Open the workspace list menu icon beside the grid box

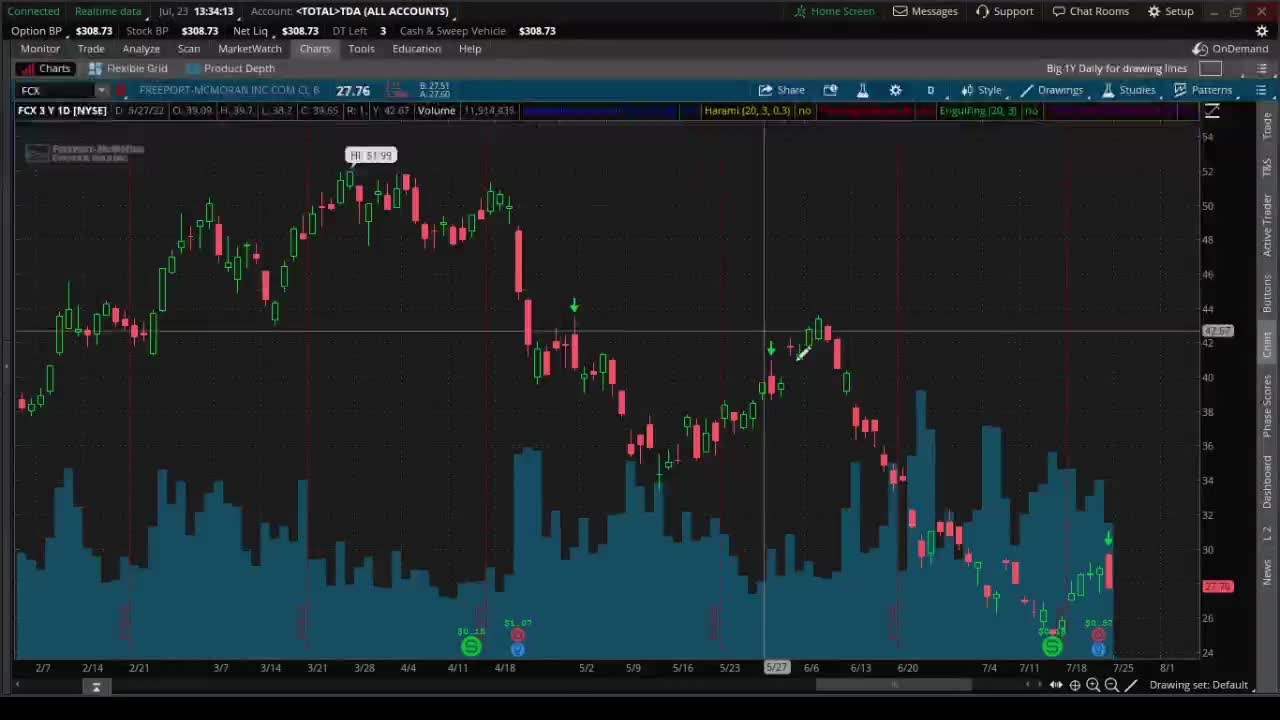pos(1261,68)
